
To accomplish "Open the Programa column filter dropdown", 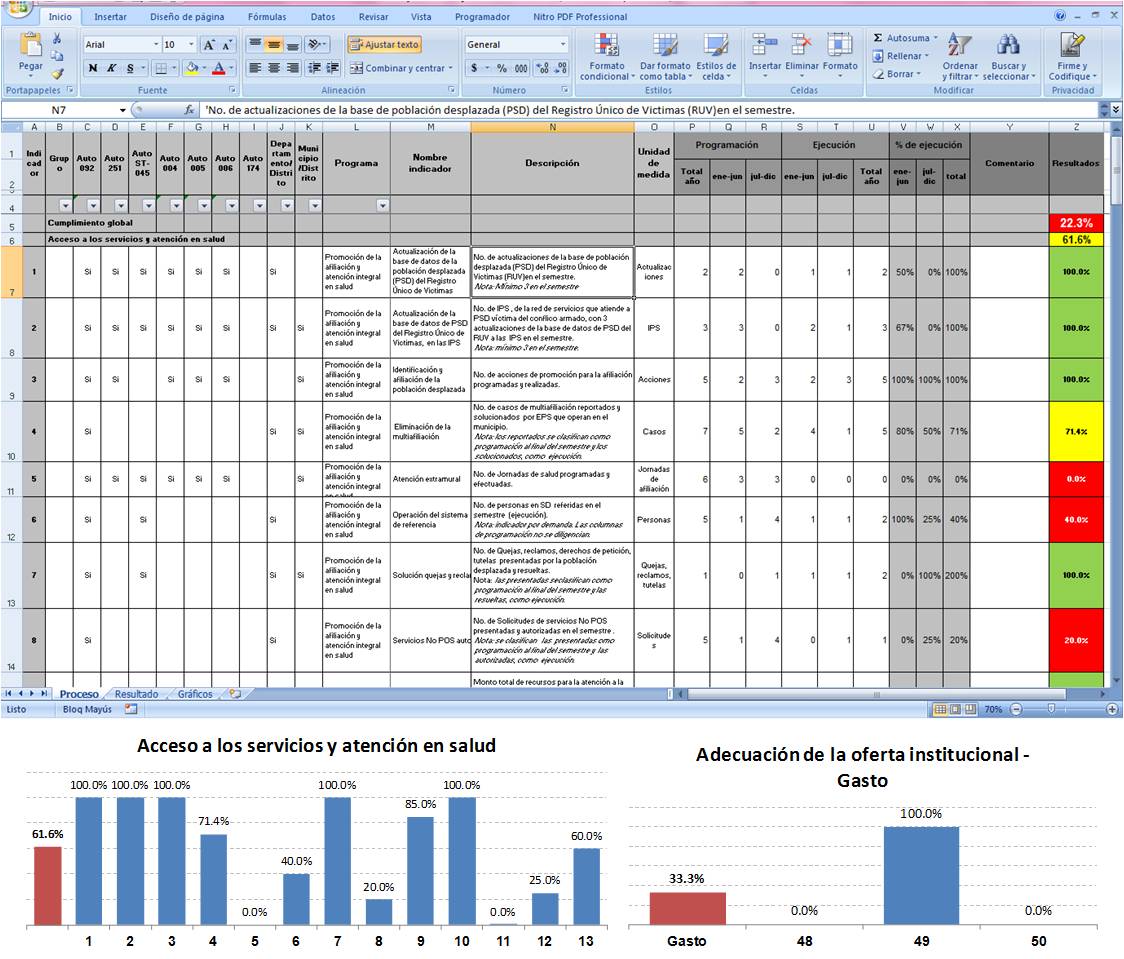I will [x=382, y=205].
